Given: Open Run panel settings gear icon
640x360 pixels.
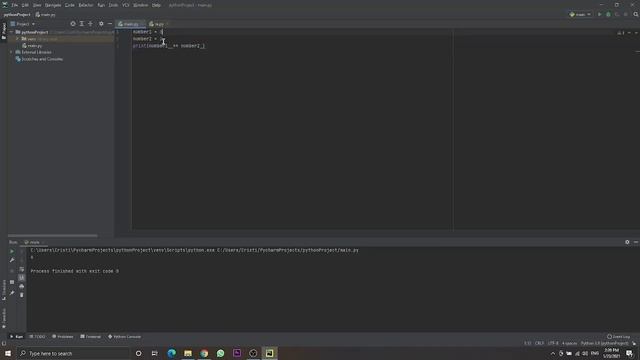Looking at the screenshot, I should click(627, 242).
